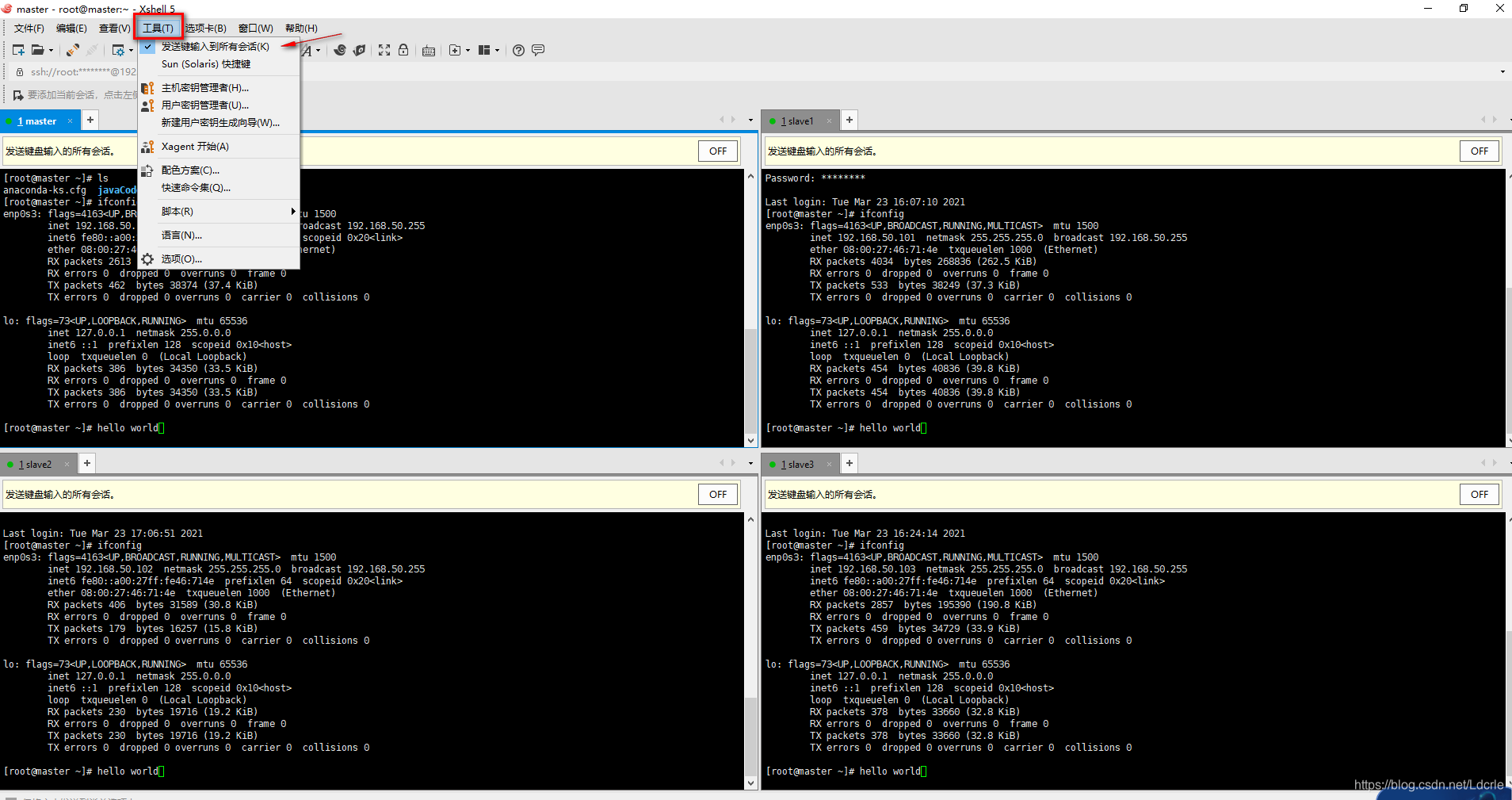Start Xagent from the tools menu
This screenshot has width=1512, height=800.
coord(220,147)
